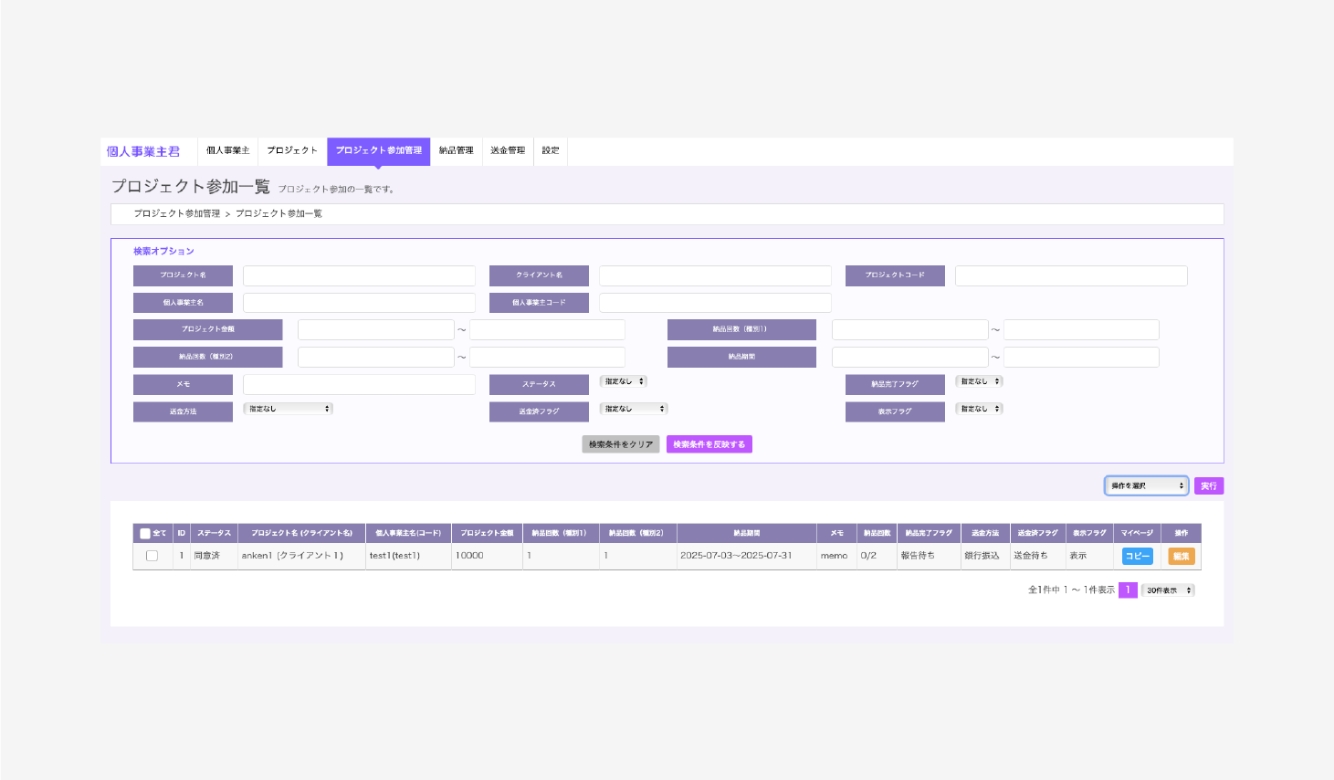The height and width of the screenshot is (780, 1334).
Task: Click the 送金方法 column header
Action: [x=985, y=533]
